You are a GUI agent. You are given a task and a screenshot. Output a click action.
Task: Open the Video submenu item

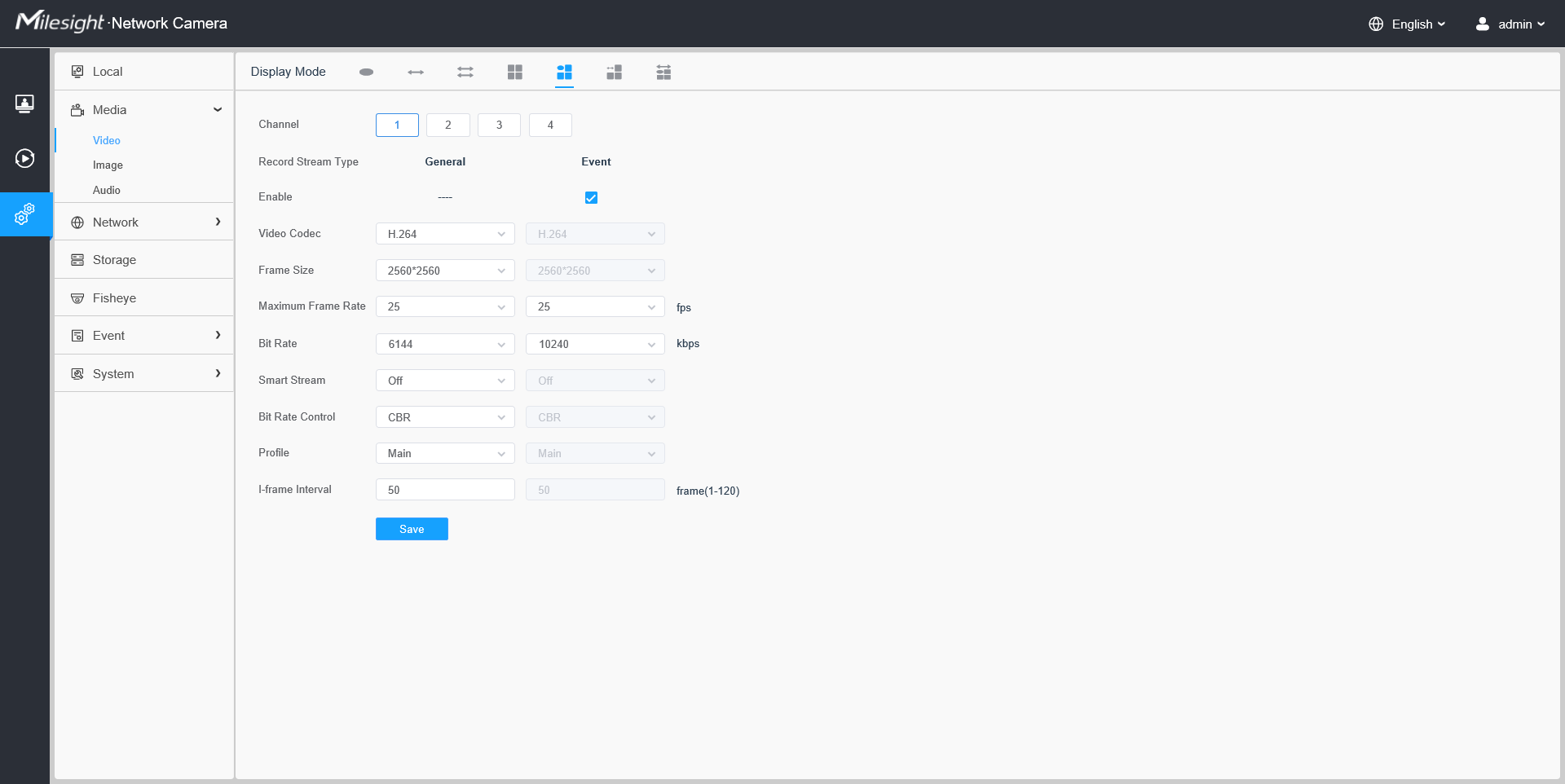[x=107, y=140]
